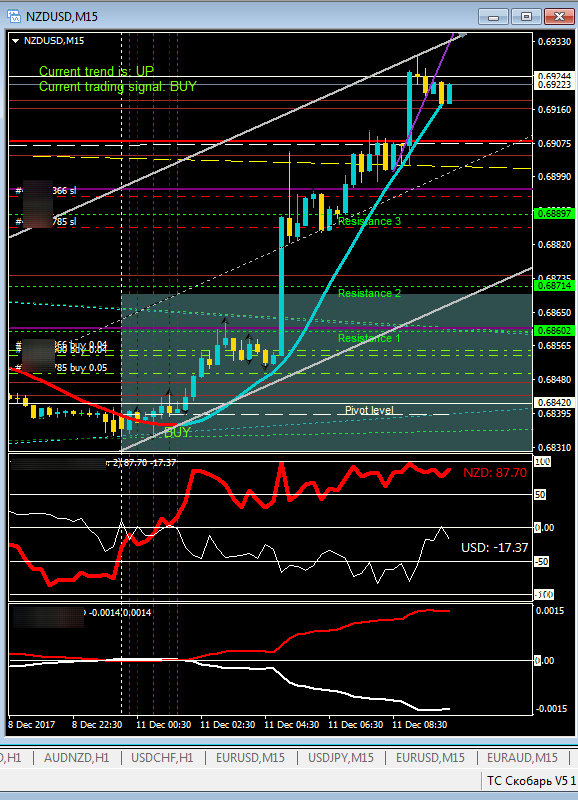
Task: Select the Resistance 1 level label
Action: coord(369,338)
